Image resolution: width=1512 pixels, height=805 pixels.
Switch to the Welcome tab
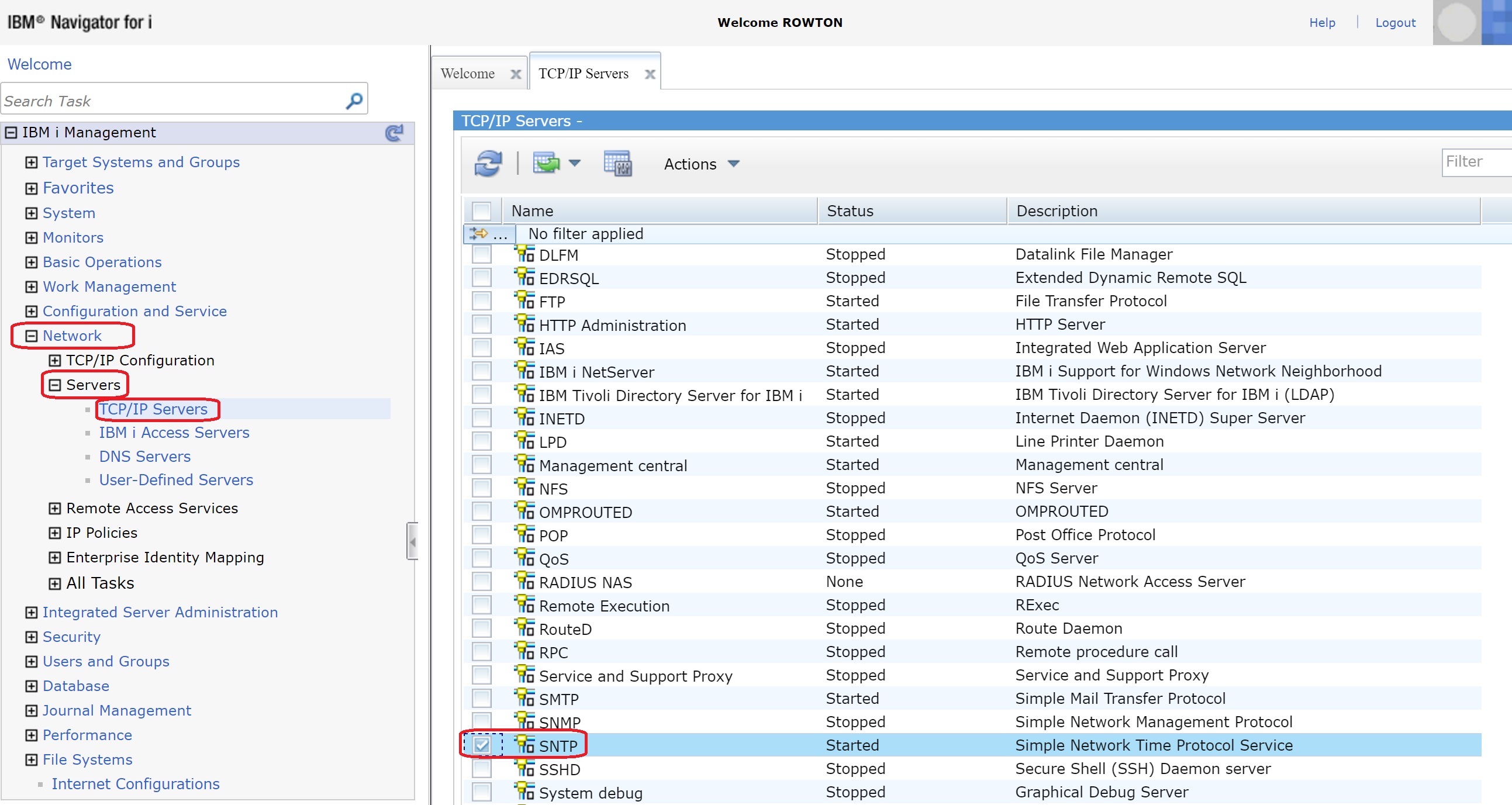(x=468, y=74)
